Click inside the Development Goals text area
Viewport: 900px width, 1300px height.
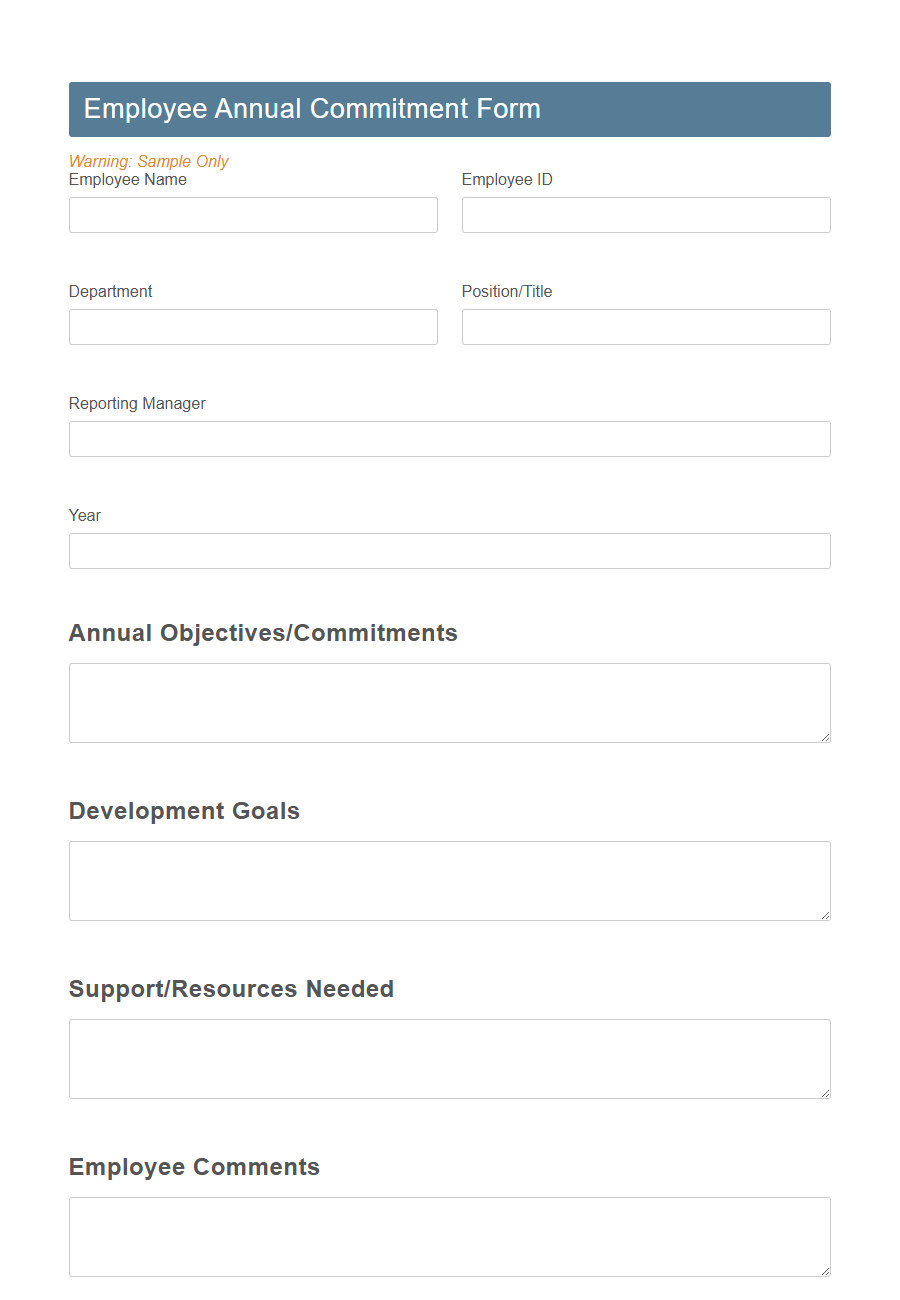click(449, 878)
